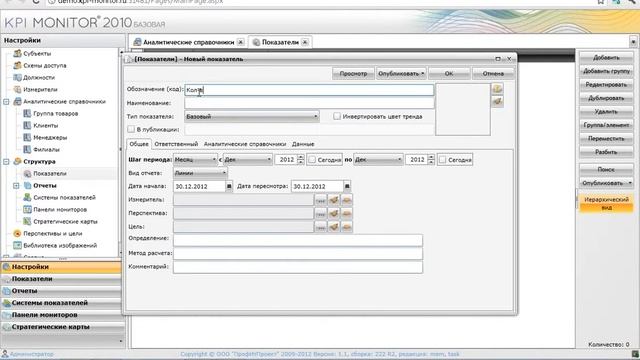
Task: Click the Библиотека изображений tree icon
Action: pyautogui.click(x=17, y=245)
